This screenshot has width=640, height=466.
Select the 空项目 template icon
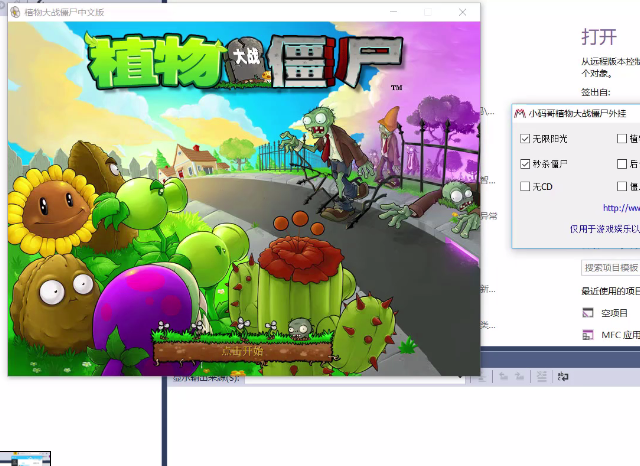pyautogui.click(x=588, y=313)
